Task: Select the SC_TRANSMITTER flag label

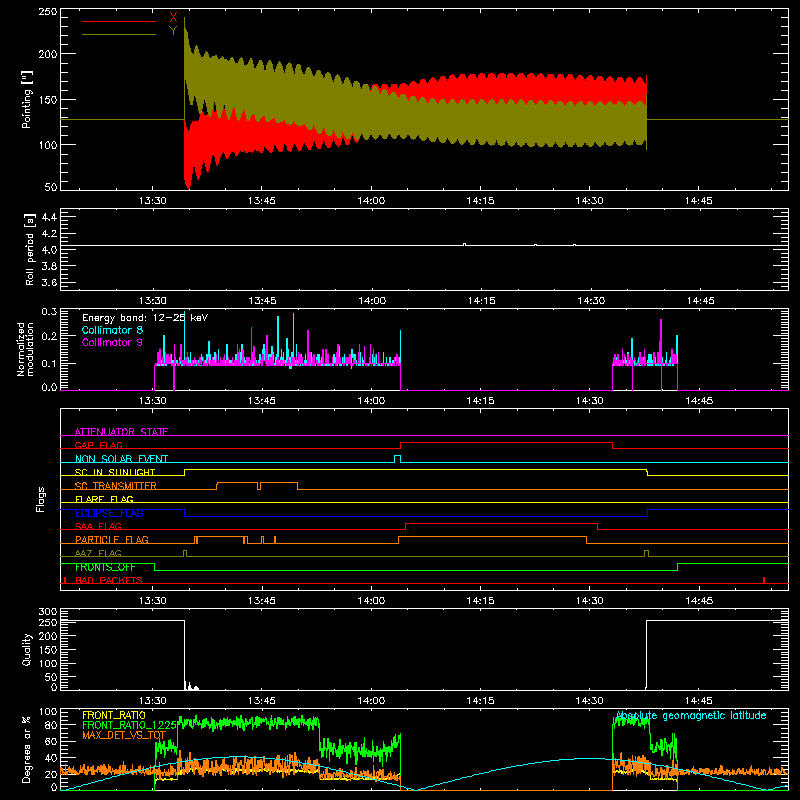Action: point(116,486)
